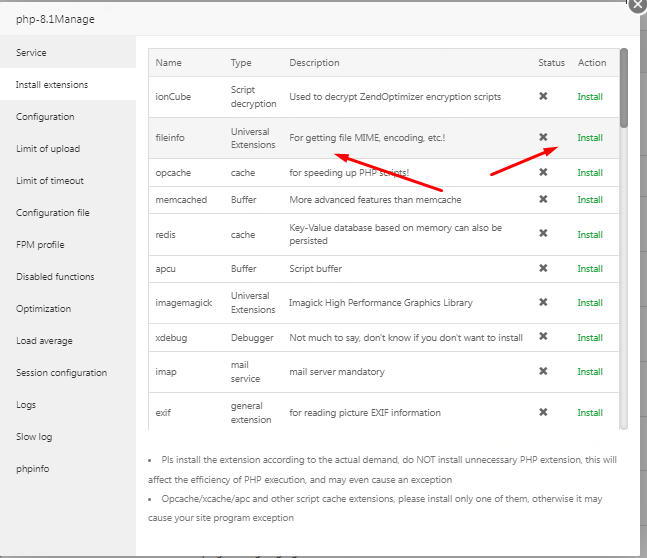Install the imagemagick extension
Image resolution: width=647 pixels, height=558 pixels.
[590, 303]
